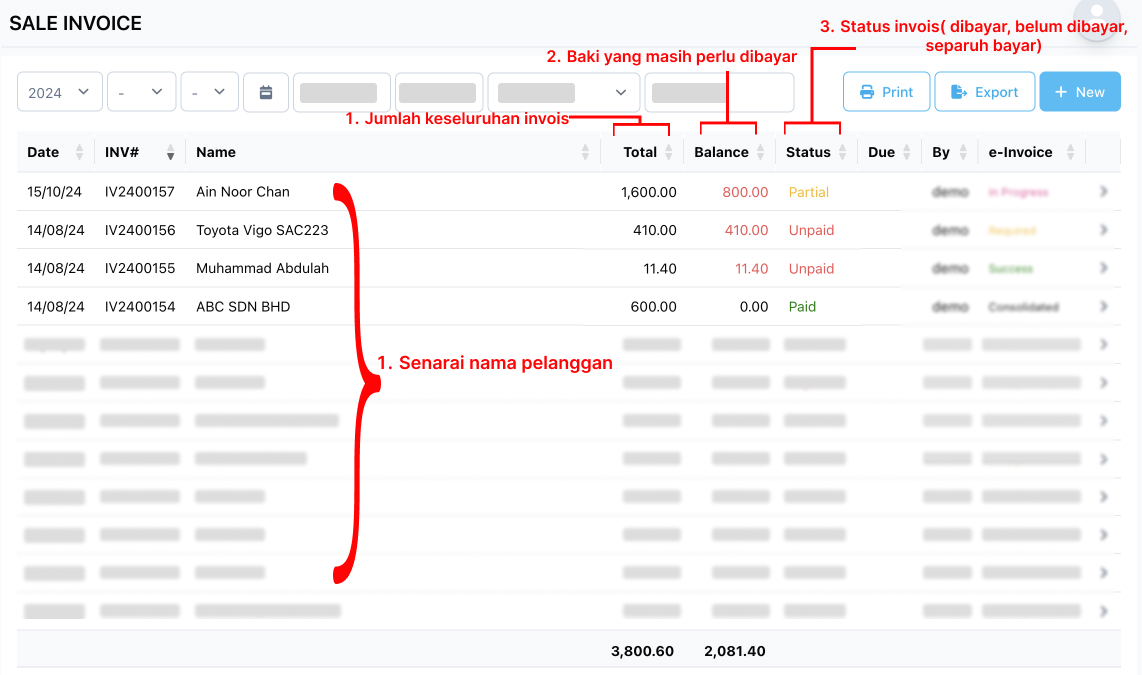Viewport: 1142px width, 675px height.
Task: Select invoice number IV2400154
Action: 140,307
